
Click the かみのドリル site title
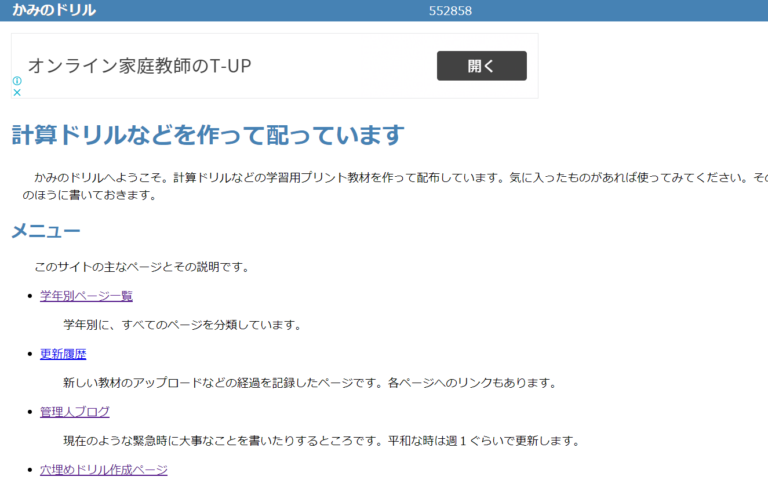click(54, 10)
